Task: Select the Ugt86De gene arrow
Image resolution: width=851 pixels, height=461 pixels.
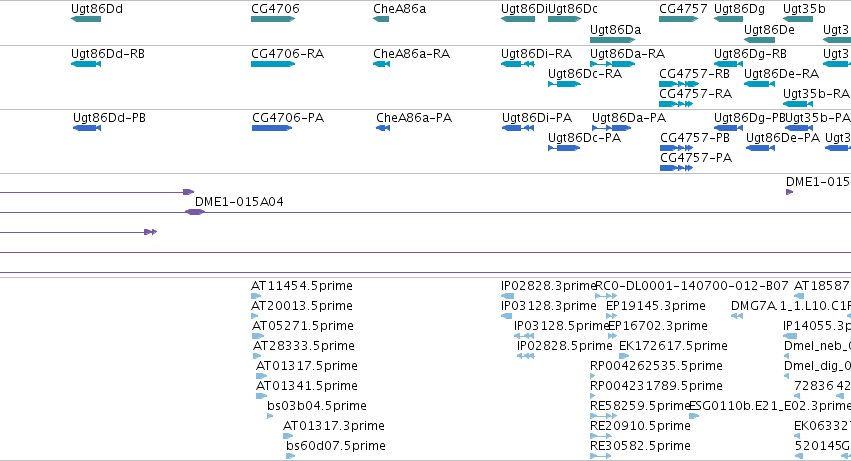Action: click(759, 40)
